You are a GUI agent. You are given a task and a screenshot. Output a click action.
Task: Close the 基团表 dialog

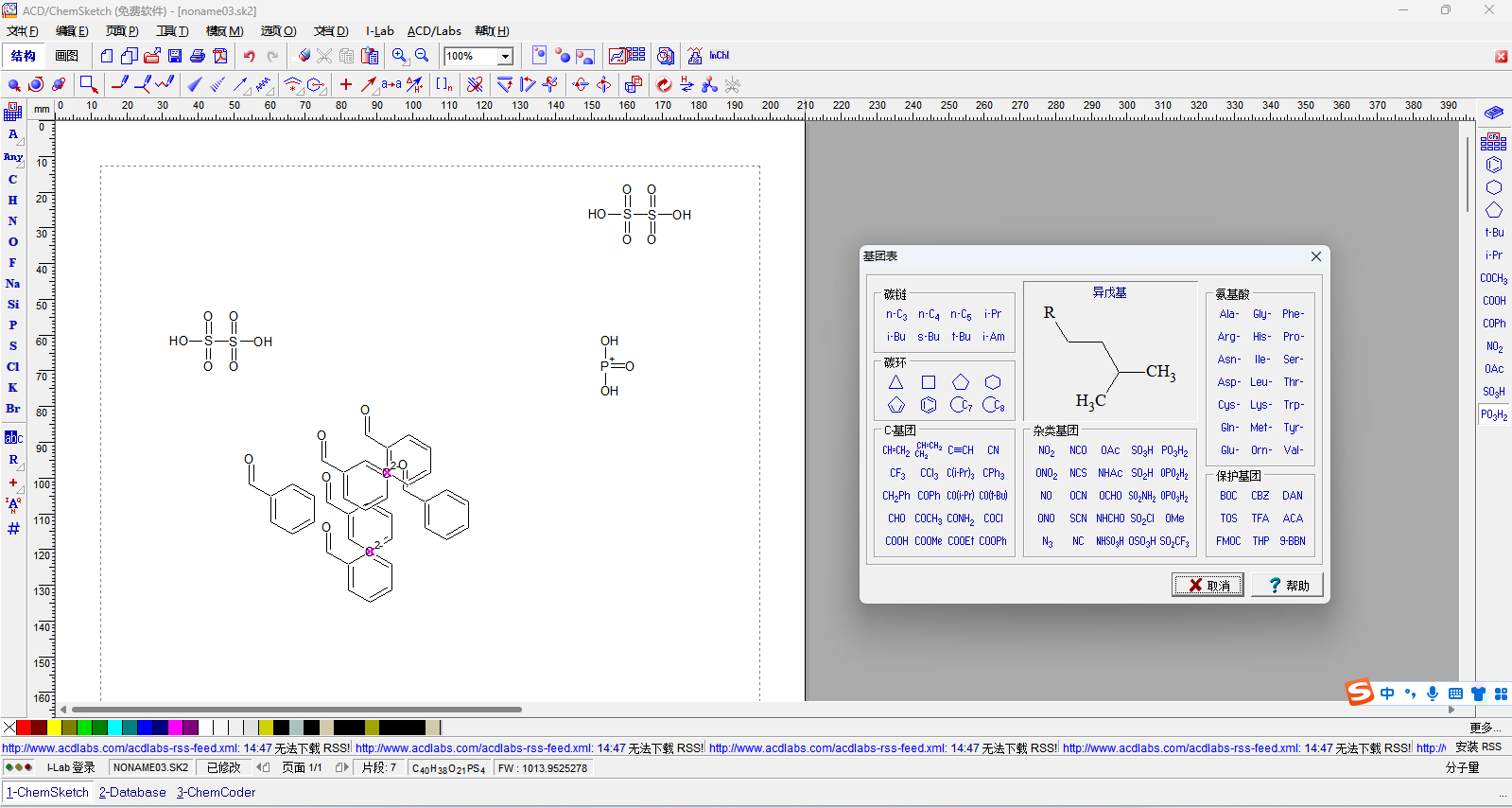1316,256
